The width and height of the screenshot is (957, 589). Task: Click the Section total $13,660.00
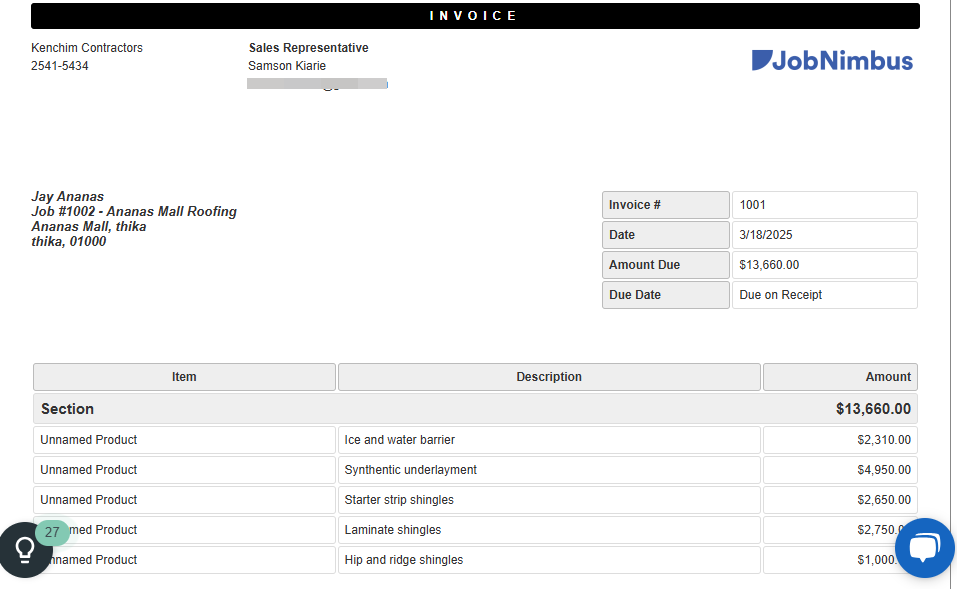click(873, 409)
